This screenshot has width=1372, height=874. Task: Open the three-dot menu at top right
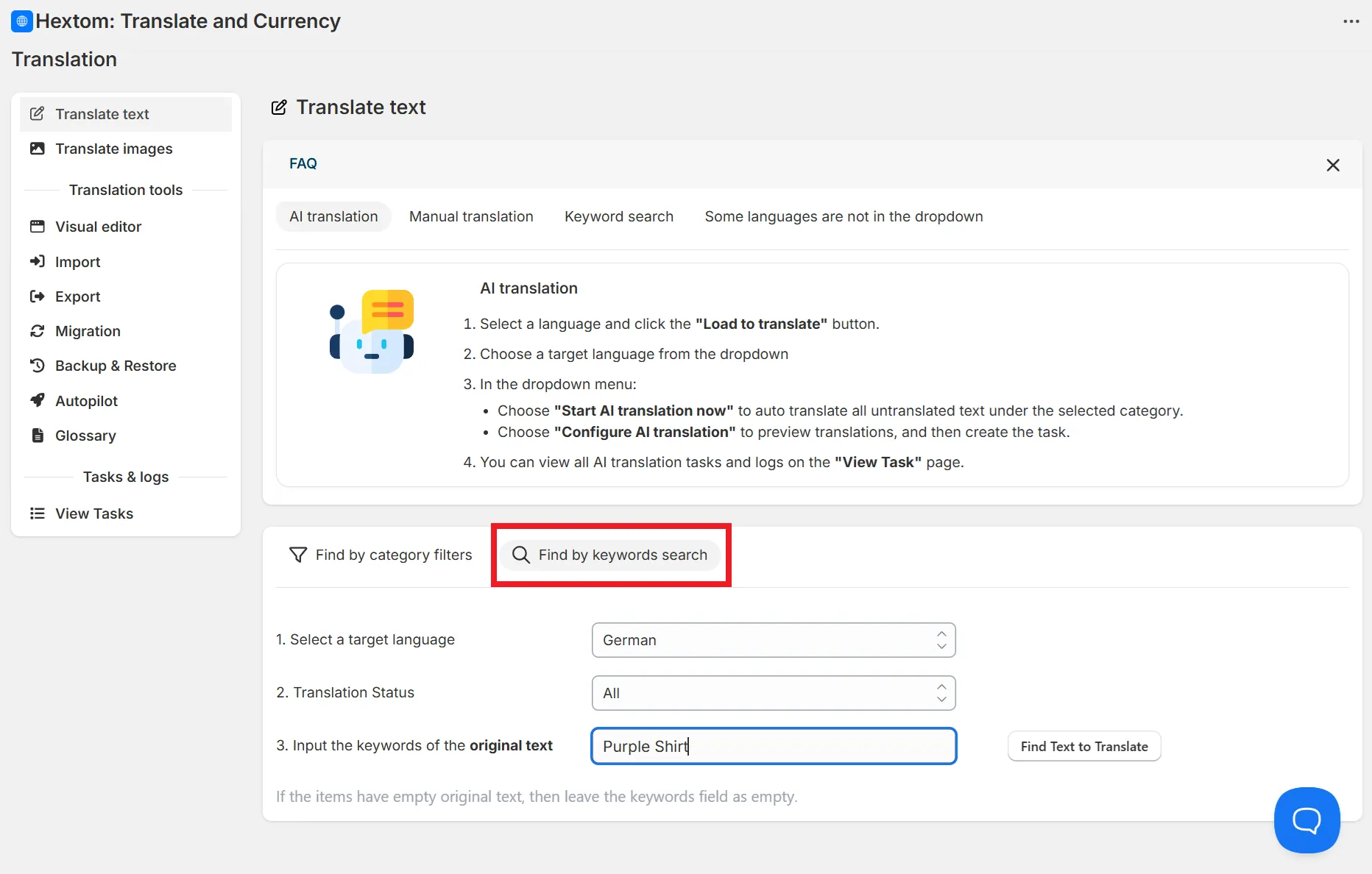1351,21
